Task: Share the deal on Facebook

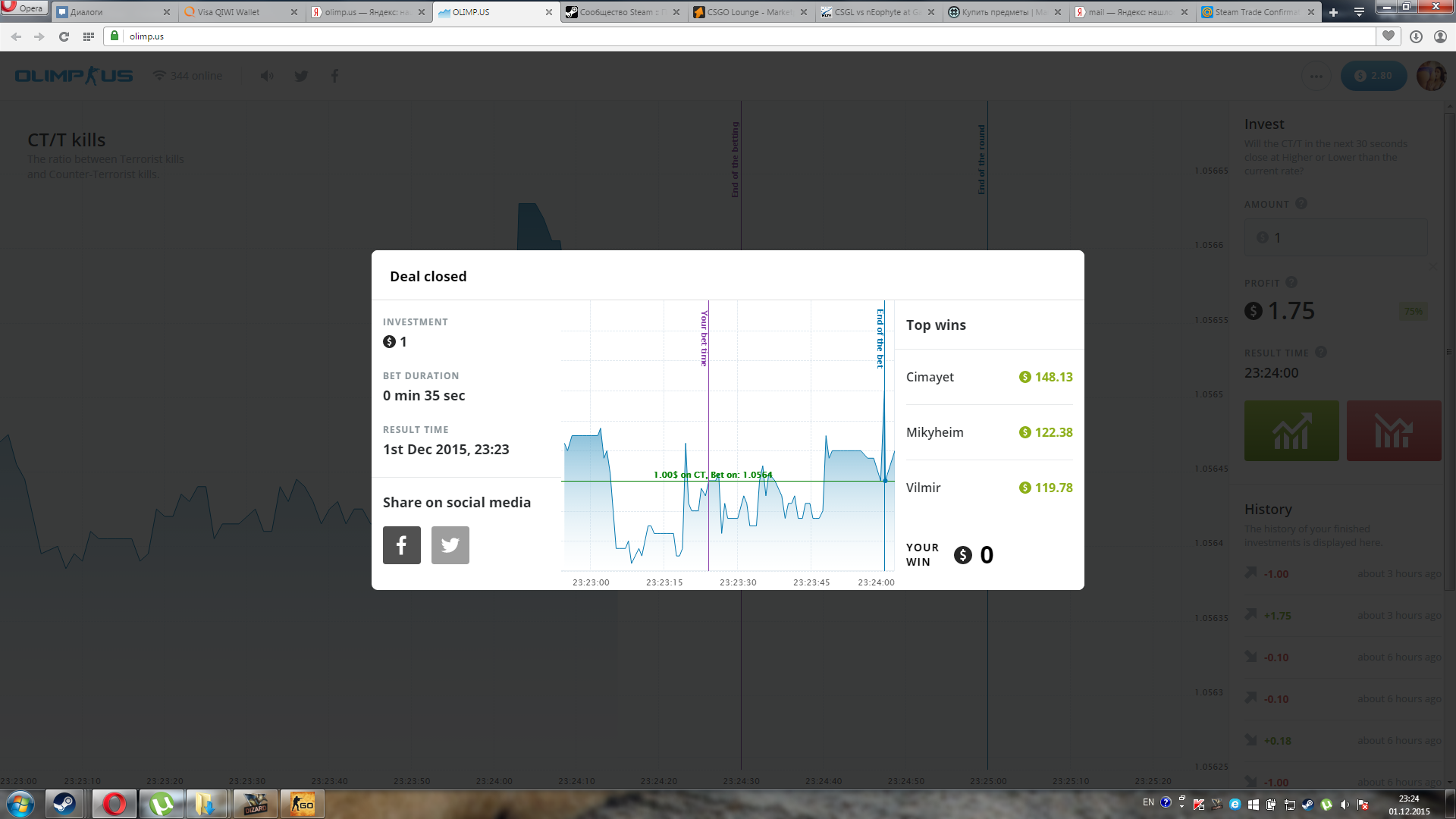Action: click(x=401, y=545)
